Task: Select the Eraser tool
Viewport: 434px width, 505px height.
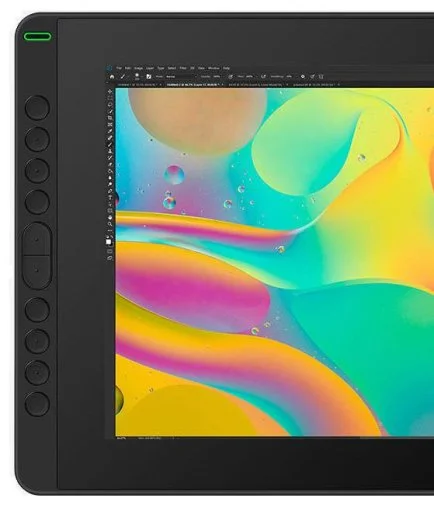Action: (x=110, y=164)
